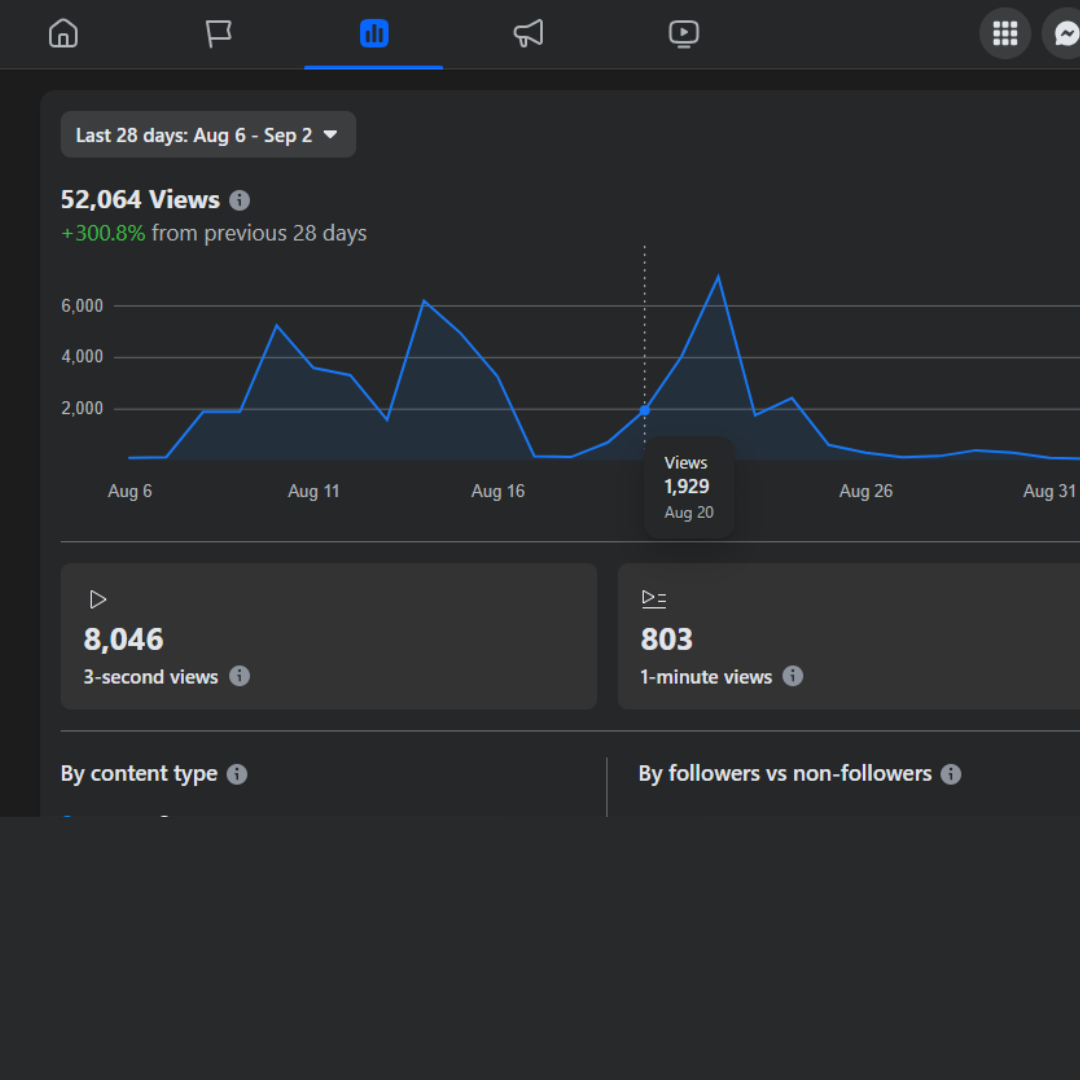Open the Pages flag icon tab
Image resolution: width=1080 pixels, height=1080 pixels.
218,33
